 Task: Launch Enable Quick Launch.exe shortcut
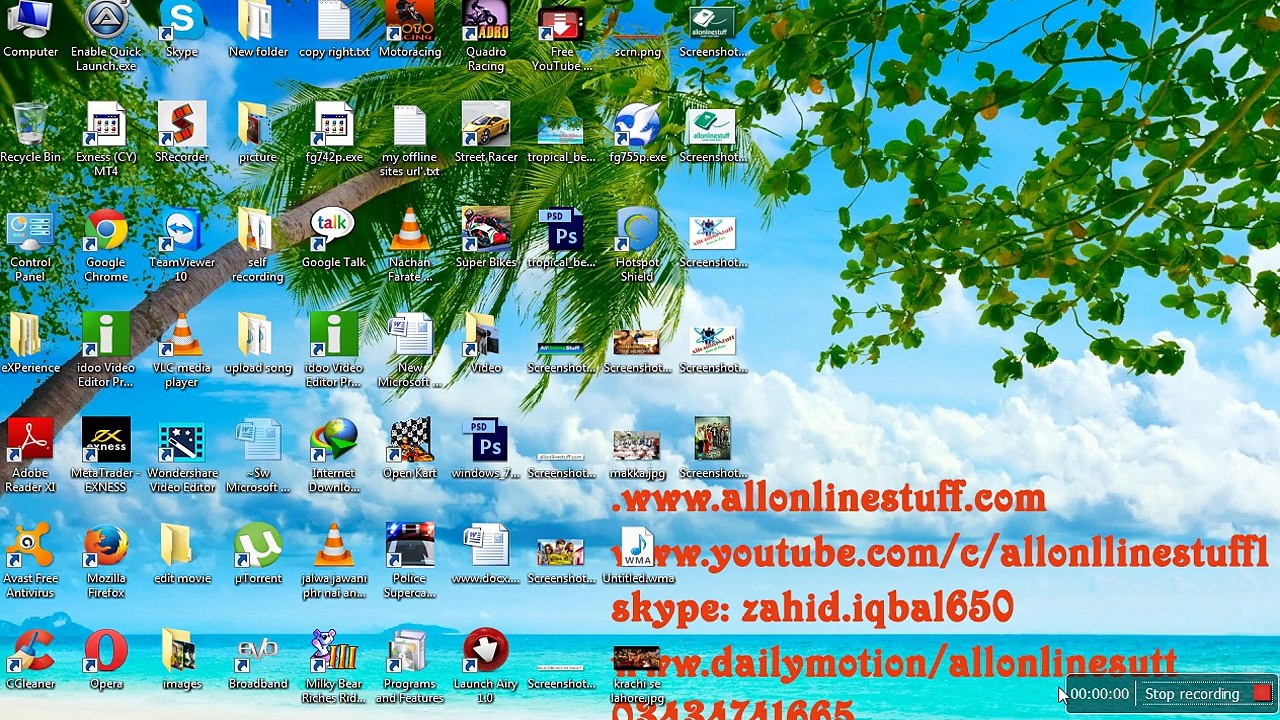106,37
